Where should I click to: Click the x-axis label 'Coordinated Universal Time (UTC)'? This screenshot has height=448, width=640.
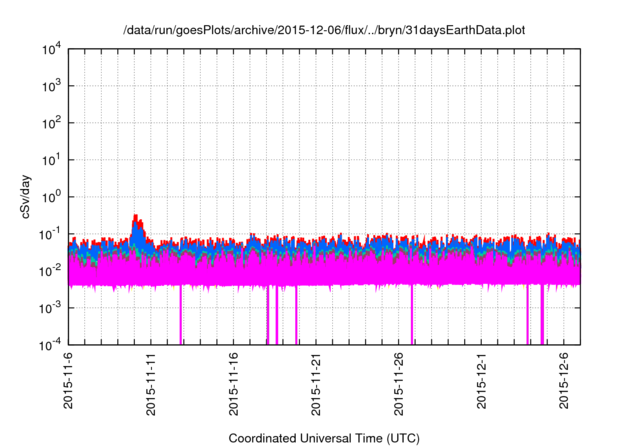tap(324, 438)
